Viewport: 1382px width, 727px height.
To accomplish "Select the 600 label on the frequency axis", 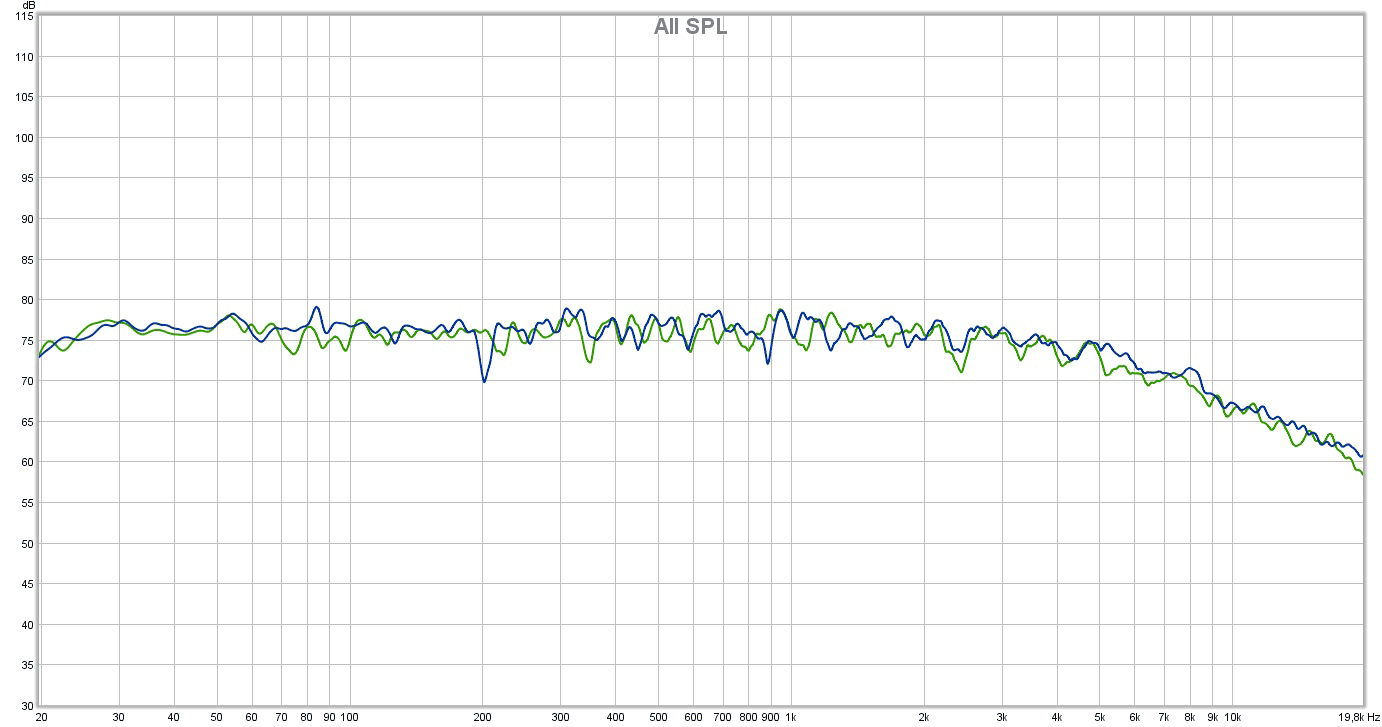I will (694, 717).
